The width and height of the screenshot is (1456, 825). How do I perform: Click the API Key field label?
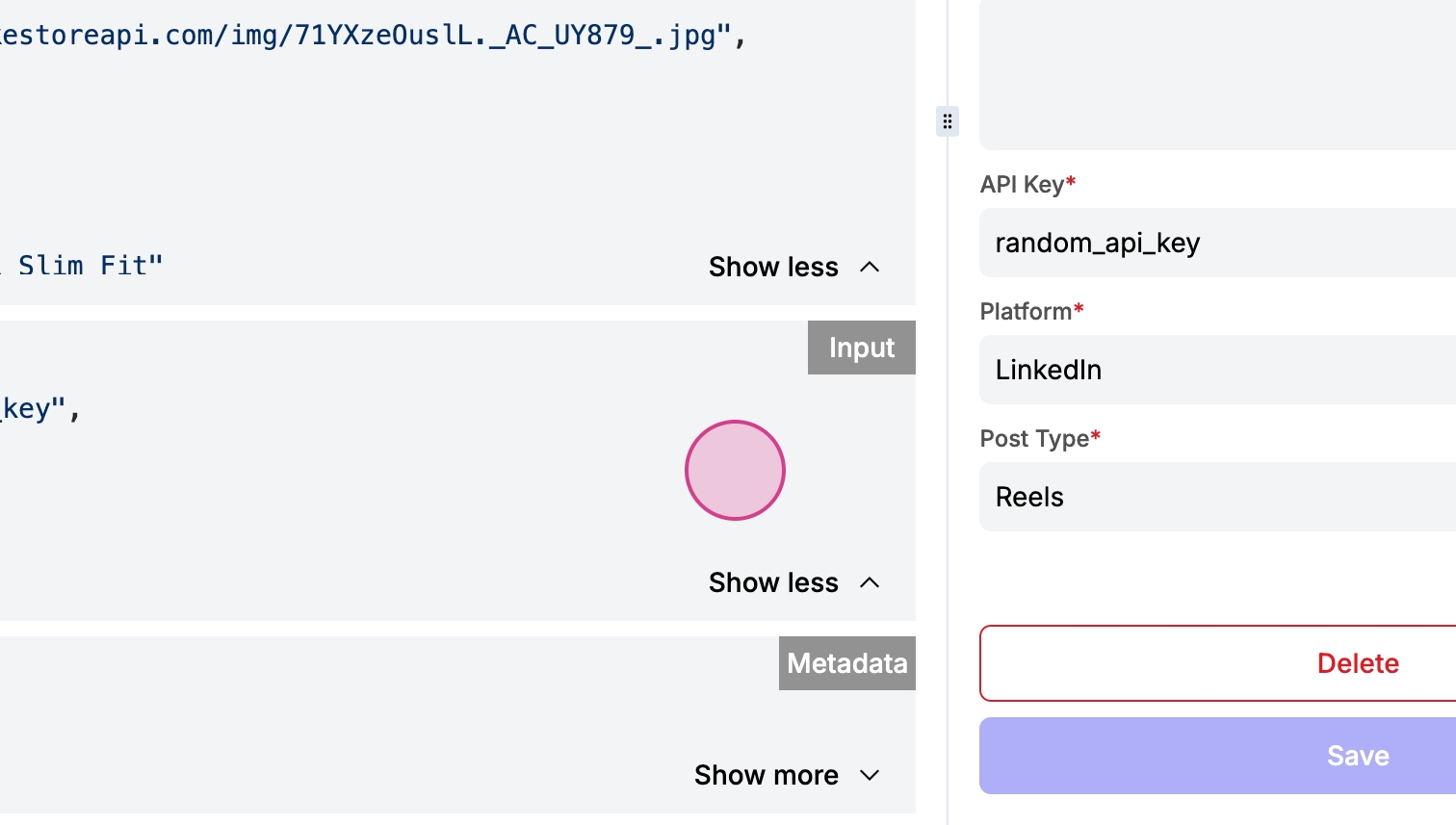[1022, 184]
